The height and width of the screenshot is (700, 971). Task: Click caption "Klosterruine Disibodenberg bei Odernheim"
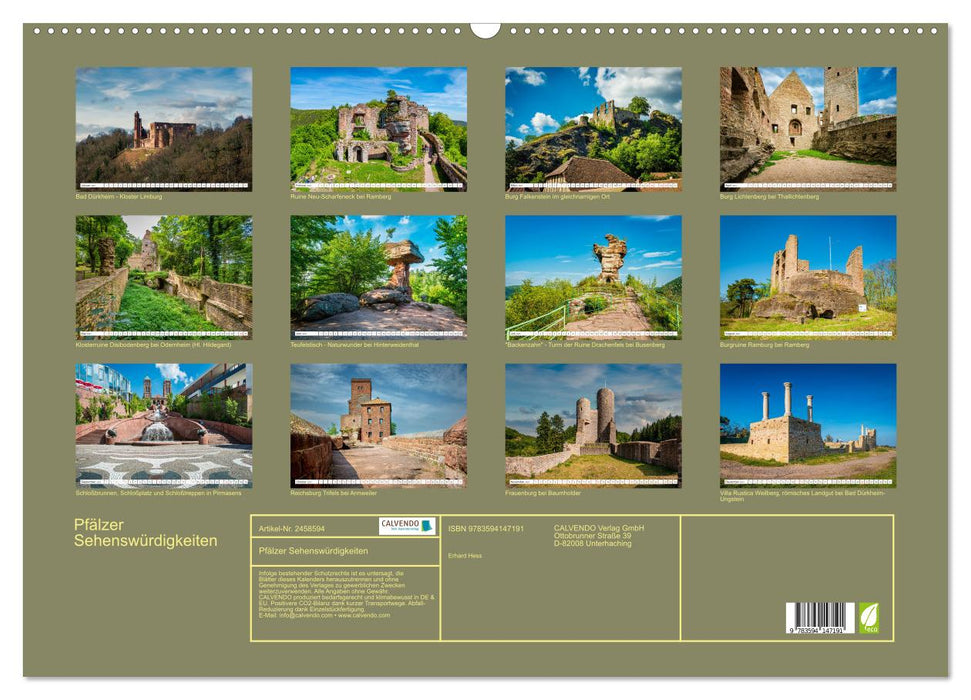pyautogui.click(x=153, y=344)
